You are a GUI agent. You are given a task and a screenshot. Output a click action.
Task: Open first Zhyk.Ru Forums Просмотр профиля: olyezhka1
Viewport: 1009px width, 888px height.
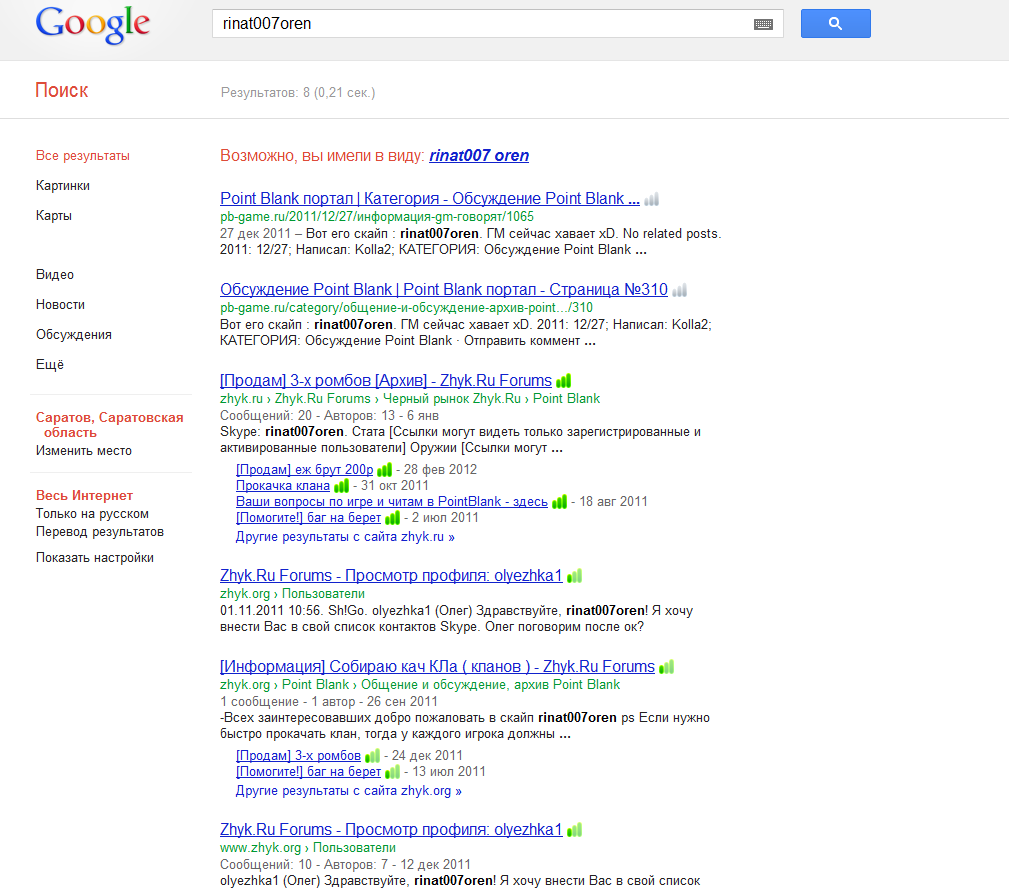click(391, 576)
